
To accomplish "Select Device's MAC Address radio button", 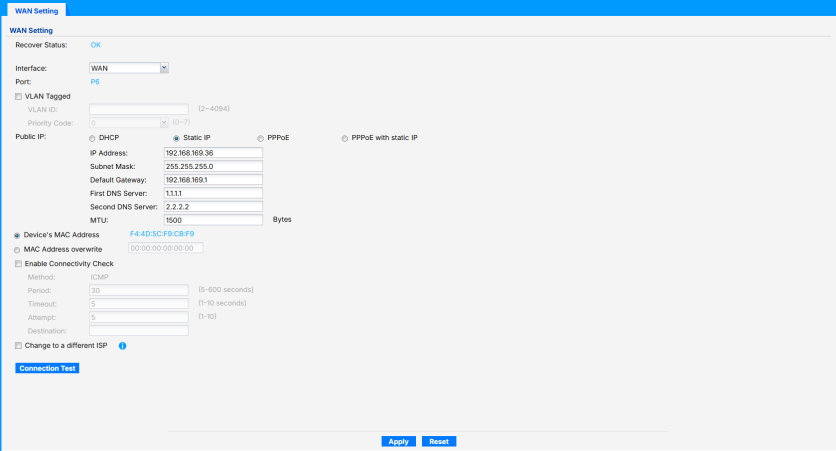I will [18, 234].
